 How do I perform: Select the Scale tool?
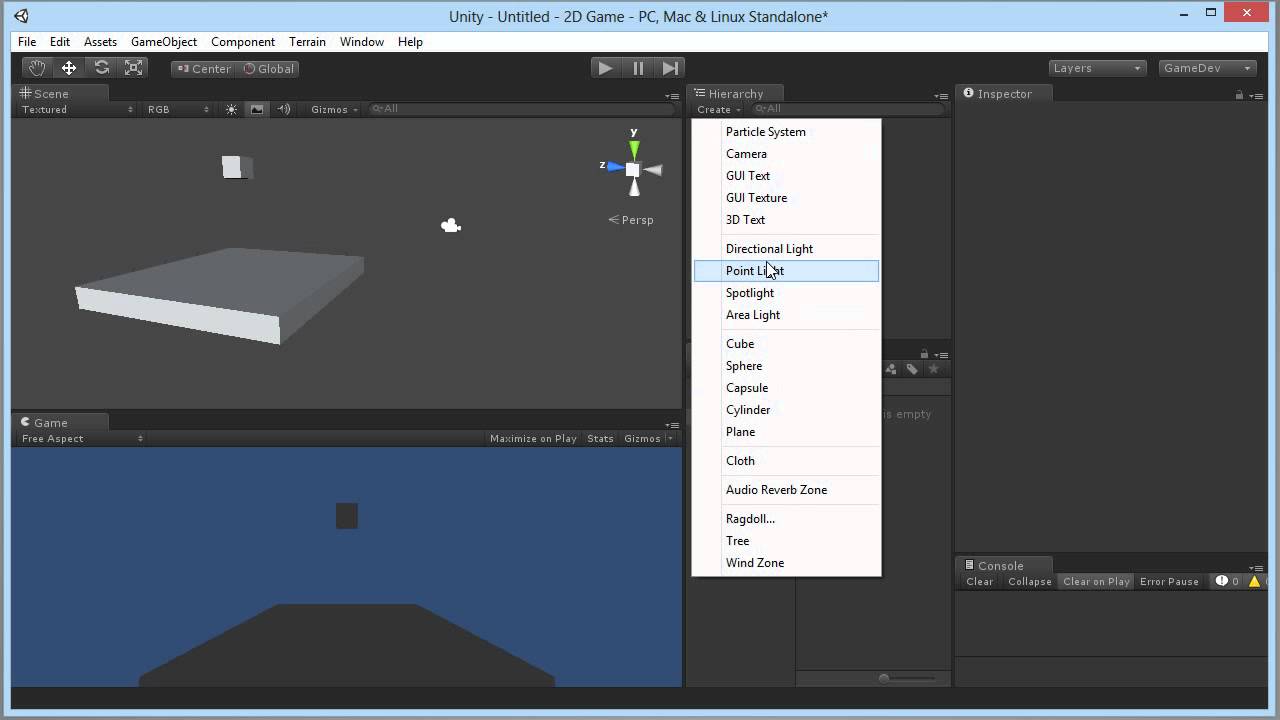(134, 68)
